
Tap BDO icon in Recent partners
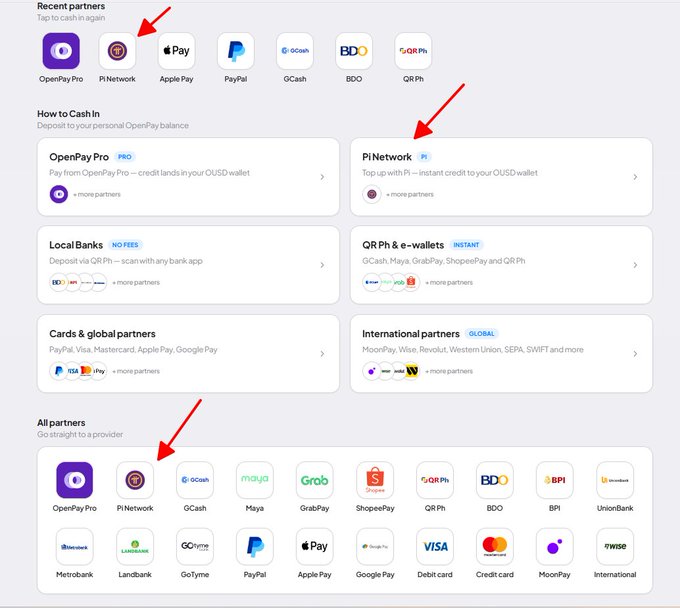(x=354, y=51)
